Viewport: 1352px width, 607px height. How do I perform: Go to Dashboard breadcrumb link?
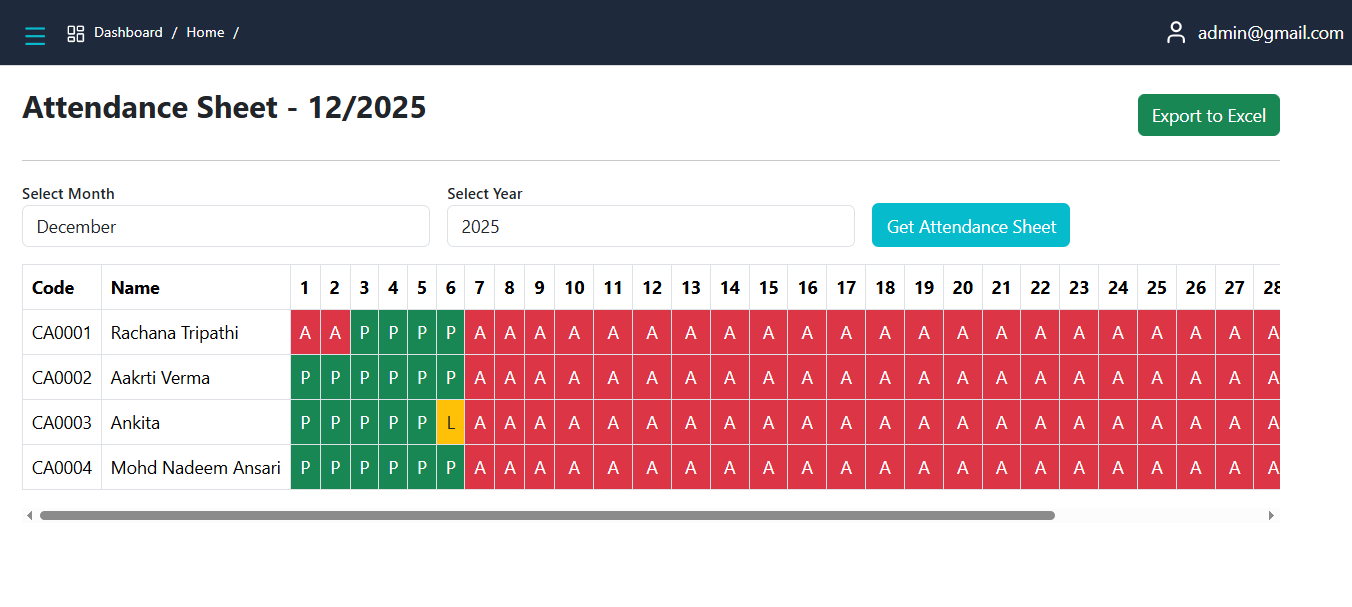128,33
